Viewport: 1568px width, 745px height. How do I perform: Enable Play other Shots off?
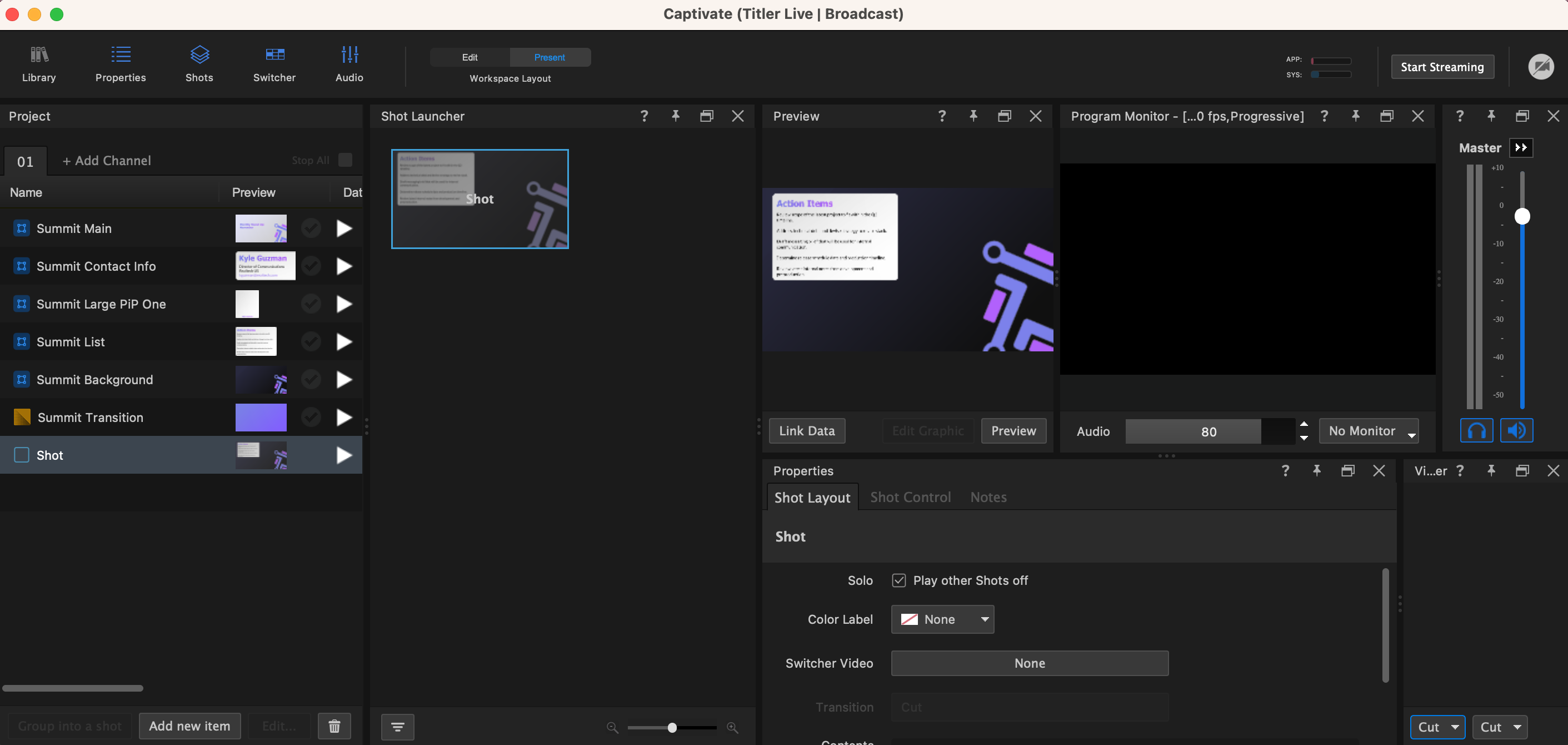point(898,580)
